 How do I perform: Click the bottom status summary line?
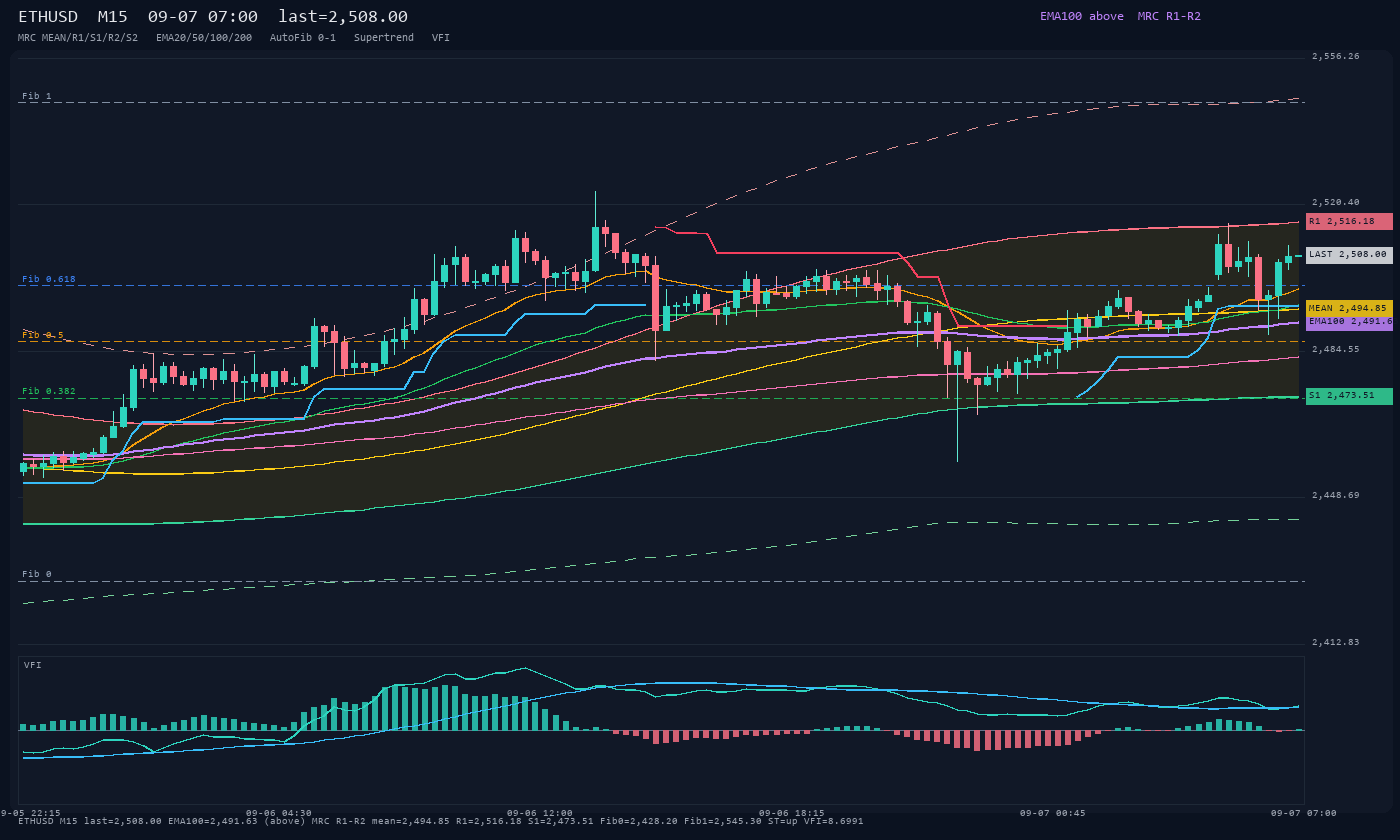[441, 821]
